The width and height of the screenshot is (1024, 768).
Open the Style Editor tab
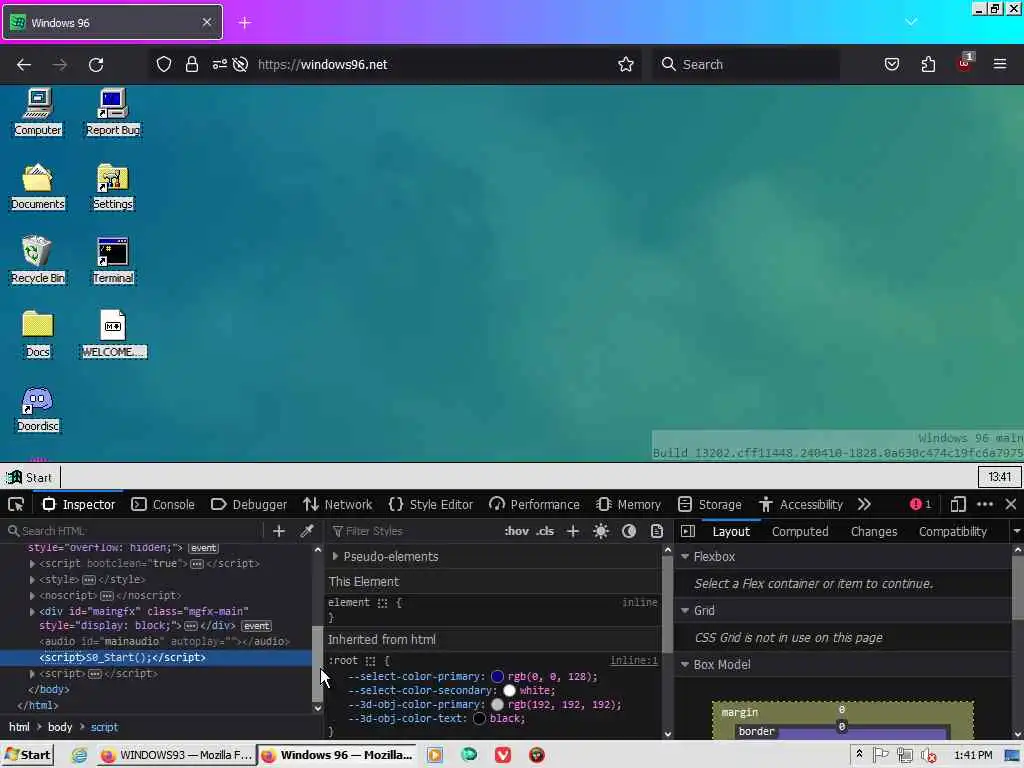(430, 504)
